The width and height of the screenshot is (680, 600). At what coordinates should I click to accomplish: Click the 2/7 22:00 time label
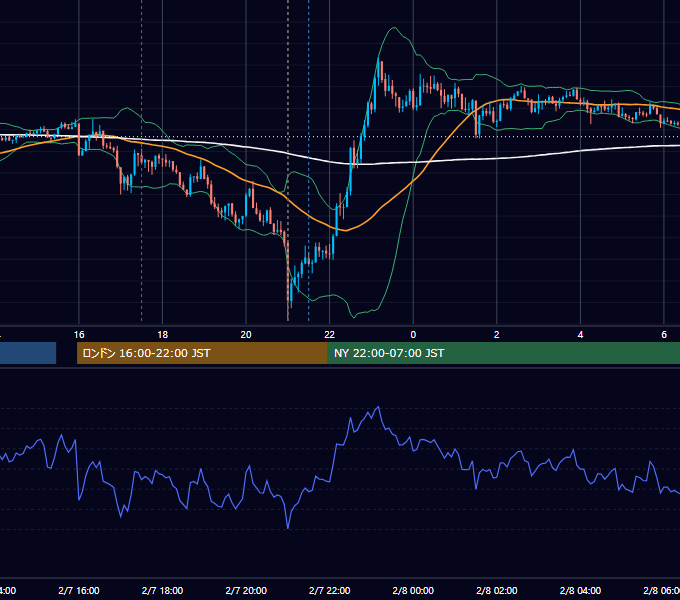coord(330,590)
